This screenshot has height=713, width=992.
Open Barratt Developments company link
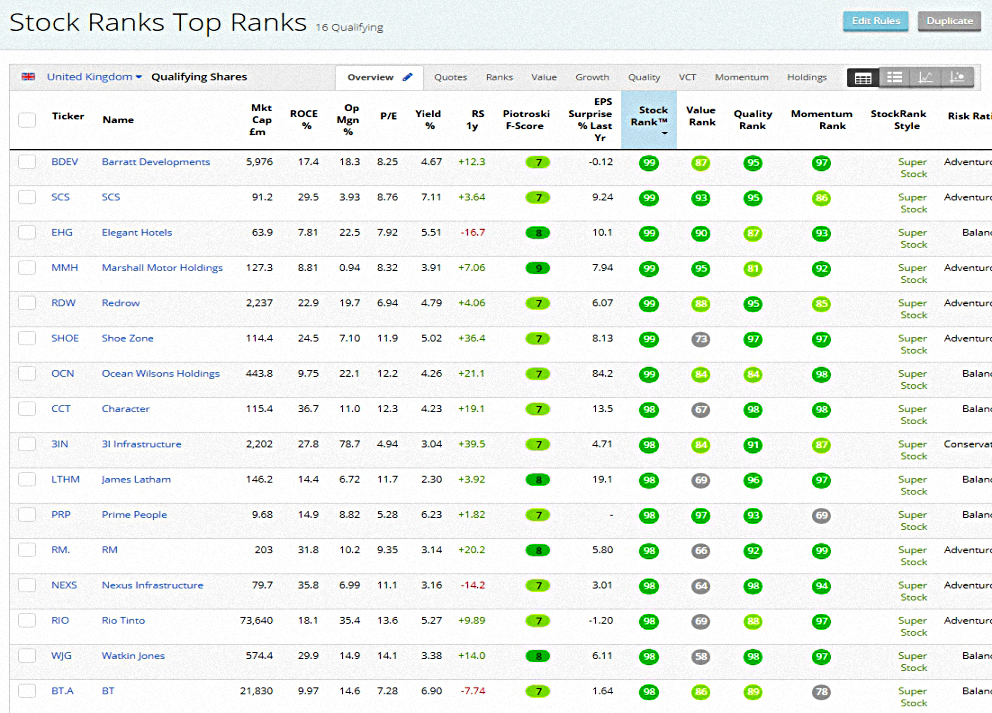pos(156,162)
